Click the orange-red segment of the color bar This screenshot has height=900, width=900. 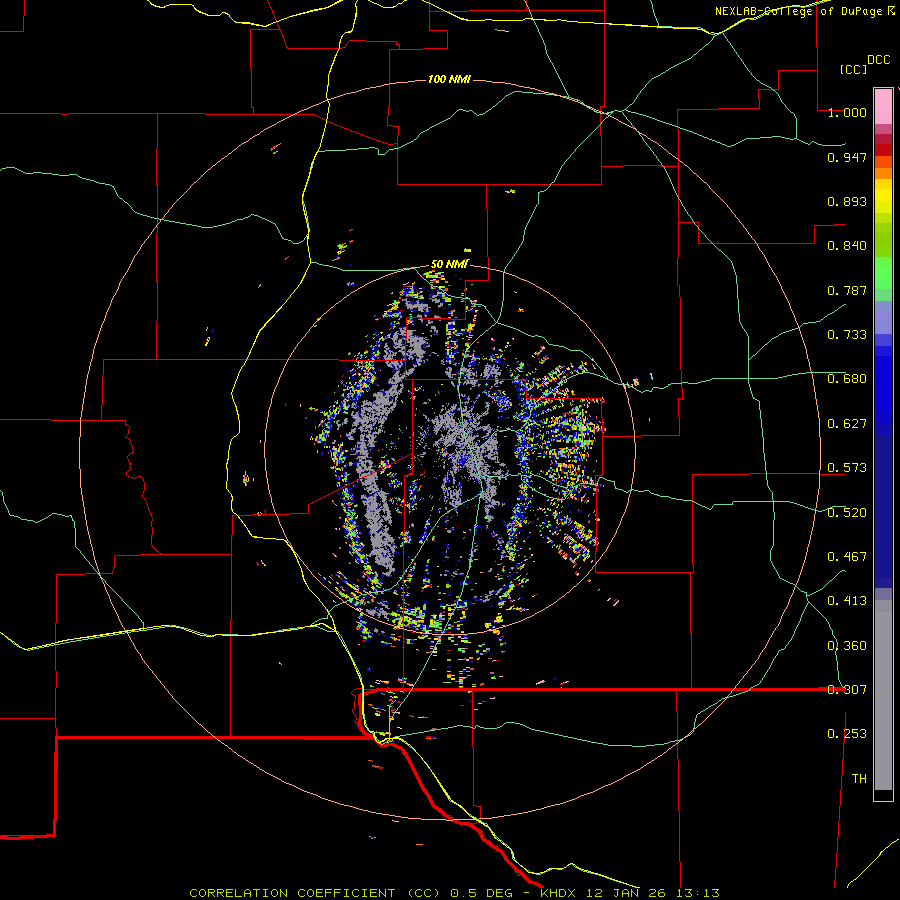pos(883,162)
